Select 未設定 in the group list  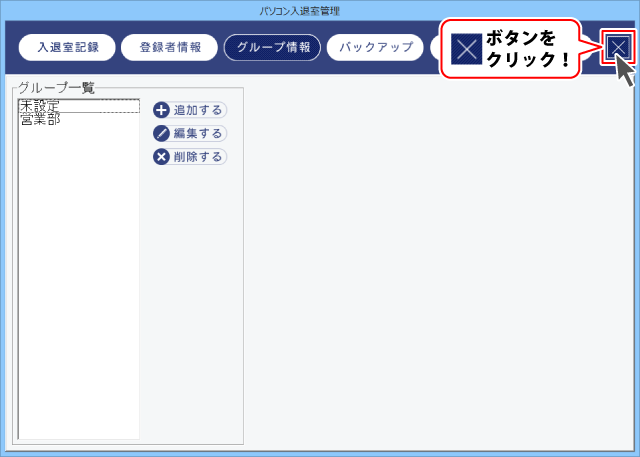(x=79, y=106)
